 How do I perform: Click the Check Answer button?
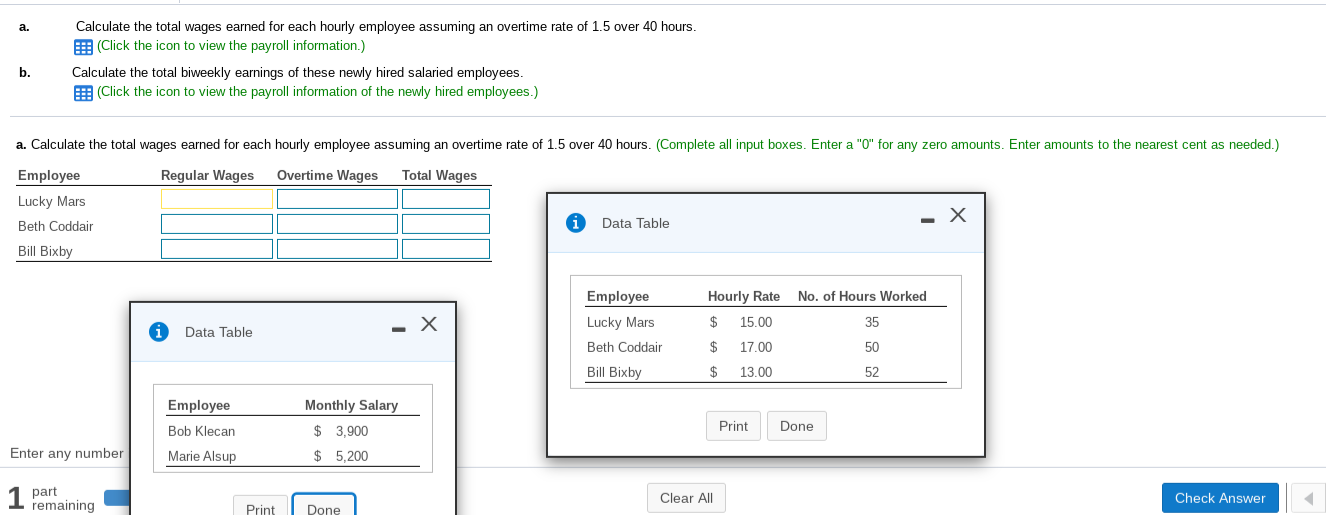1220,498
